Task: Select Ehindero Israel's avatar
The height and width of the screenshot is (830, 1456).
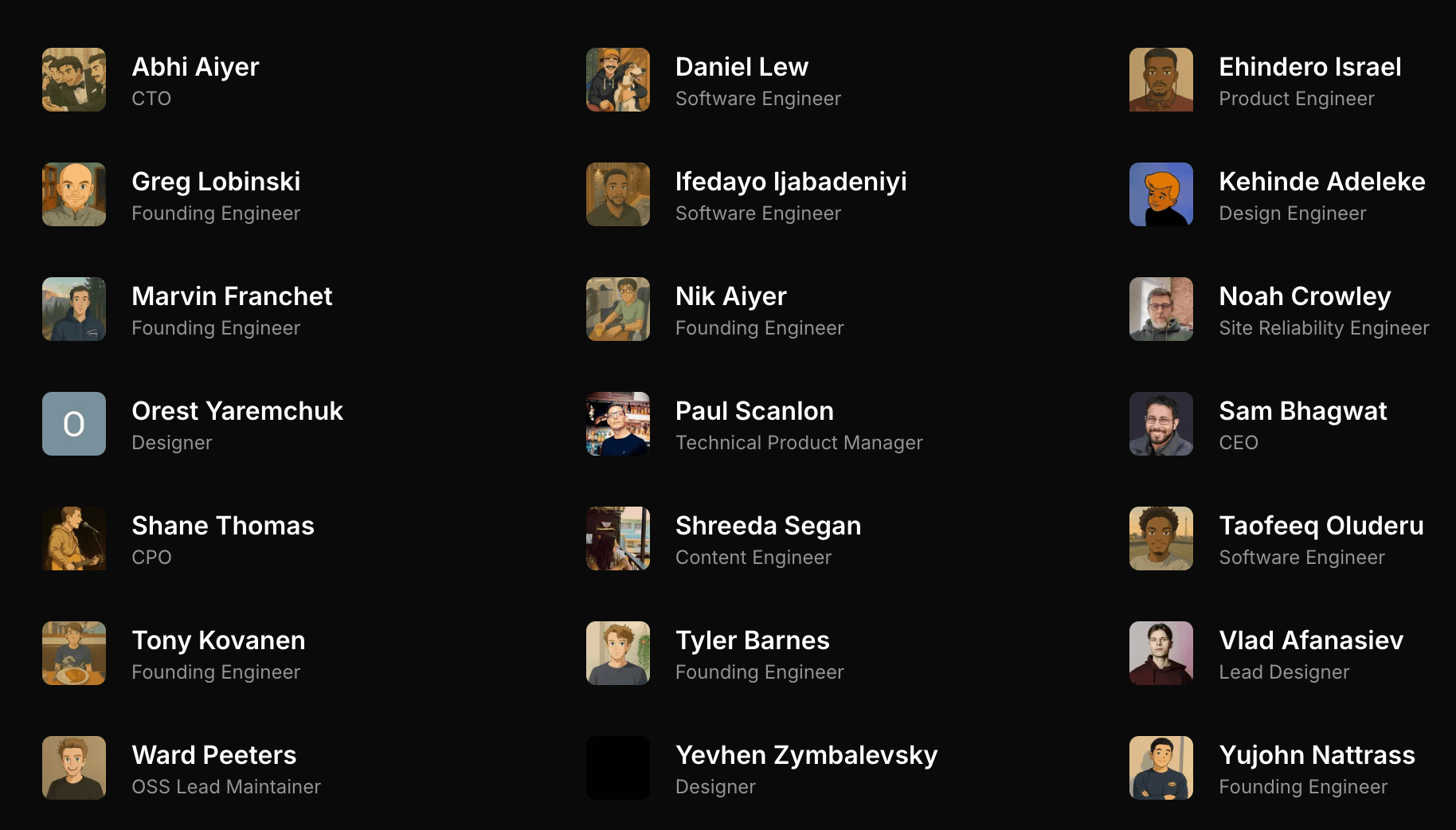Action: [1161, 80]
